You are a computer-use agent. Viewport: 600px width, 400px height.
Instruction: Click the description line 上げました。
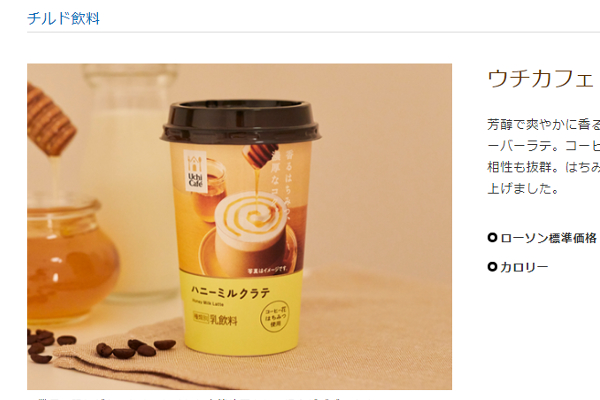(523, 188)
